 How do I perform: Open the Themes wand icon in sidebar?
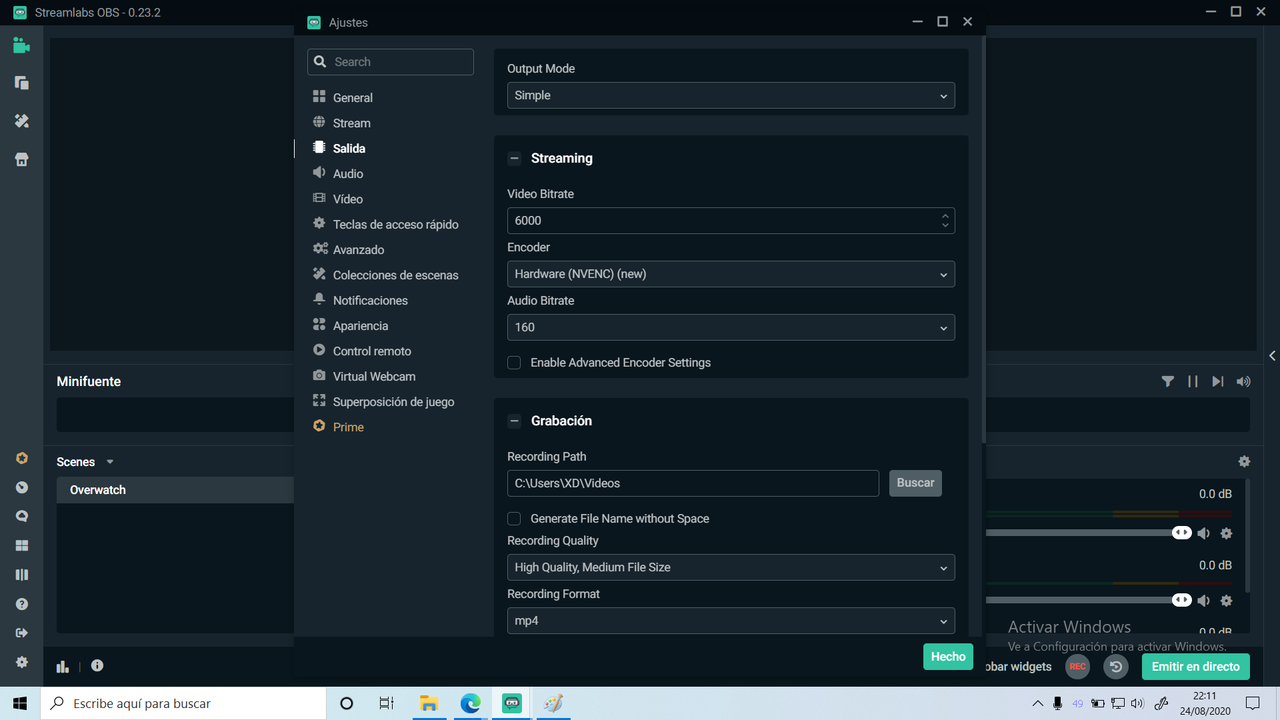click(x=21, y=121)
